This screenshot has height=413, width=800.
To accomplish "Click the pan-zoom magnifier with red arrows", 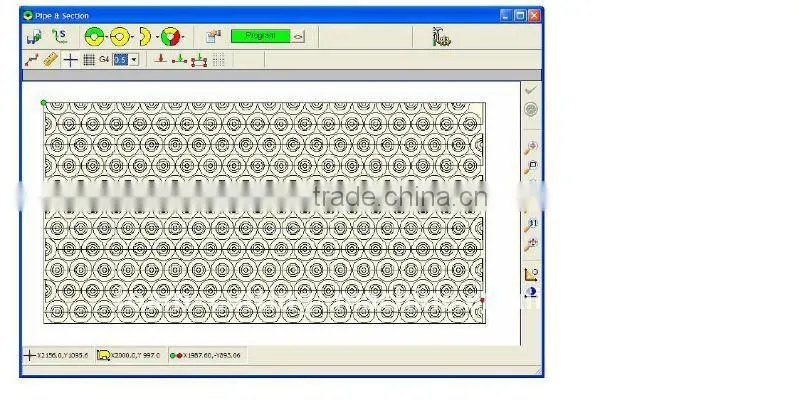I will click(531, 244).
